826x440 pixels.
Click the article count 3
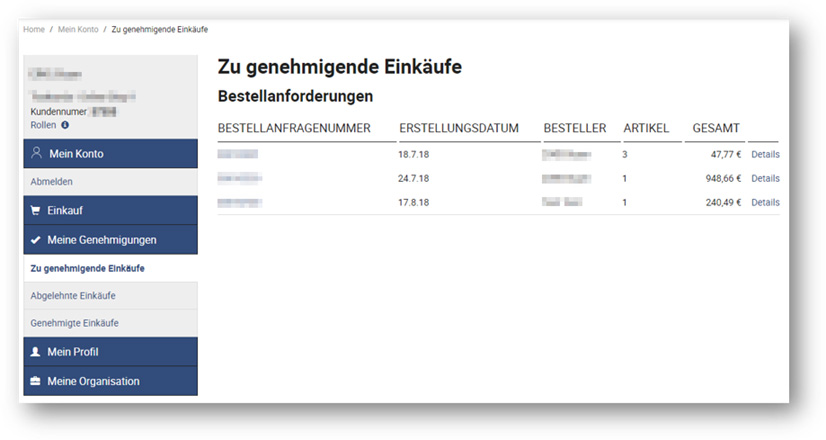(625, 154)
